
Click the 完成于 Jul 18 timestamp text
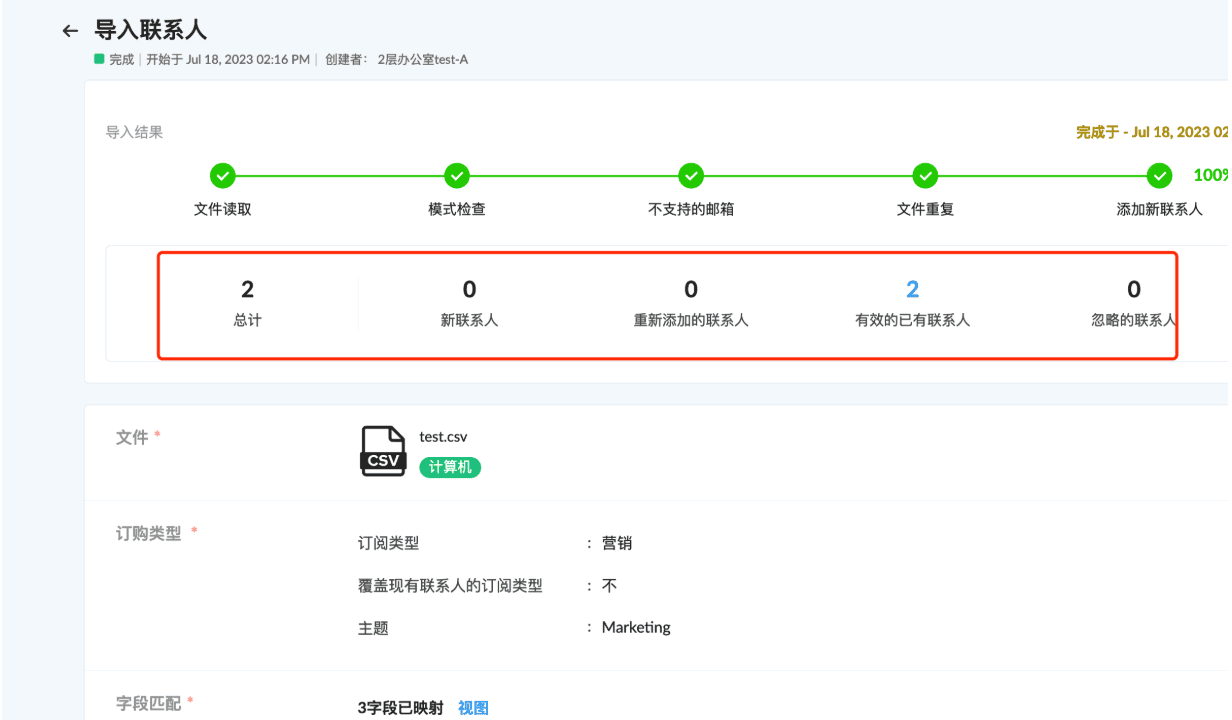1150,131
